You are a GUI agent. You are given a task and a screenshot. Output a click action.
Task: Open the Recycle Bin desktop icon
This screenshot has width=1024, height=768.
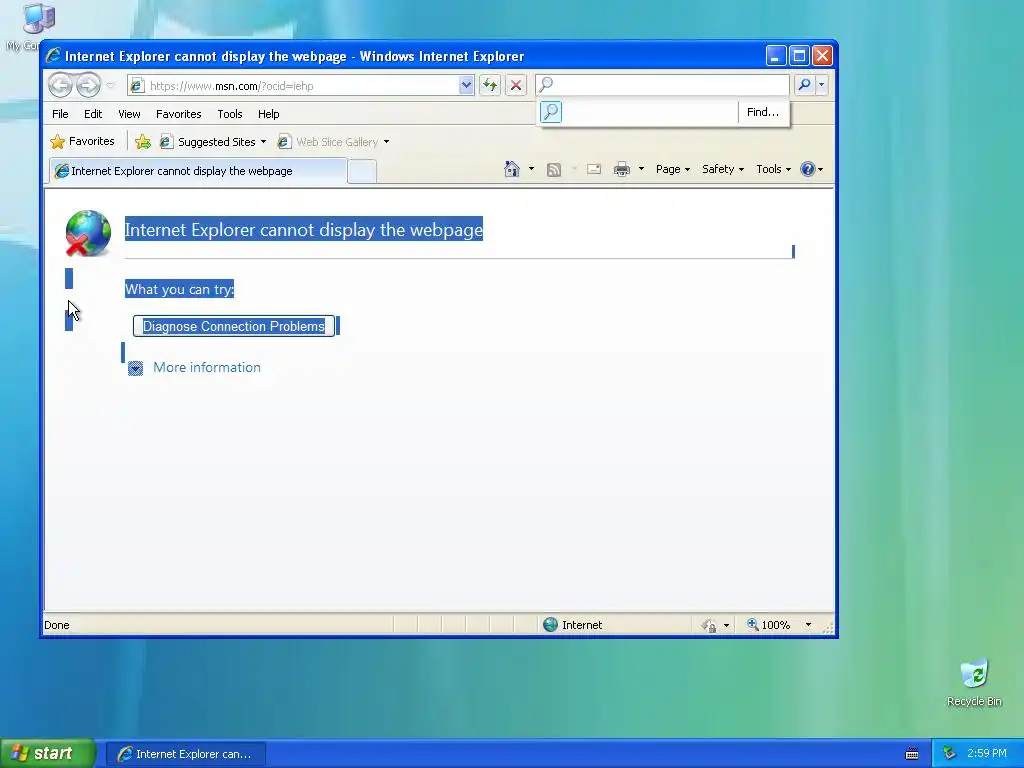(974, 683)
